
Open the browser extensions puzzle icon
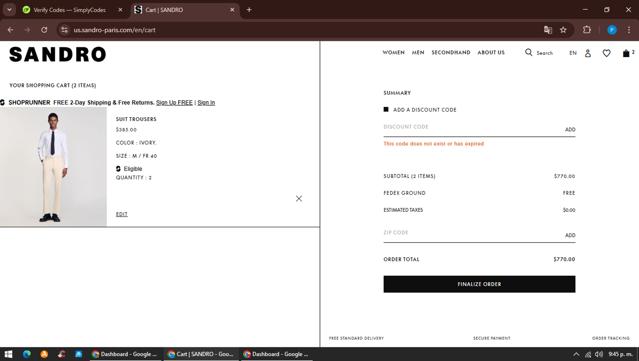[x=586, y=30]
